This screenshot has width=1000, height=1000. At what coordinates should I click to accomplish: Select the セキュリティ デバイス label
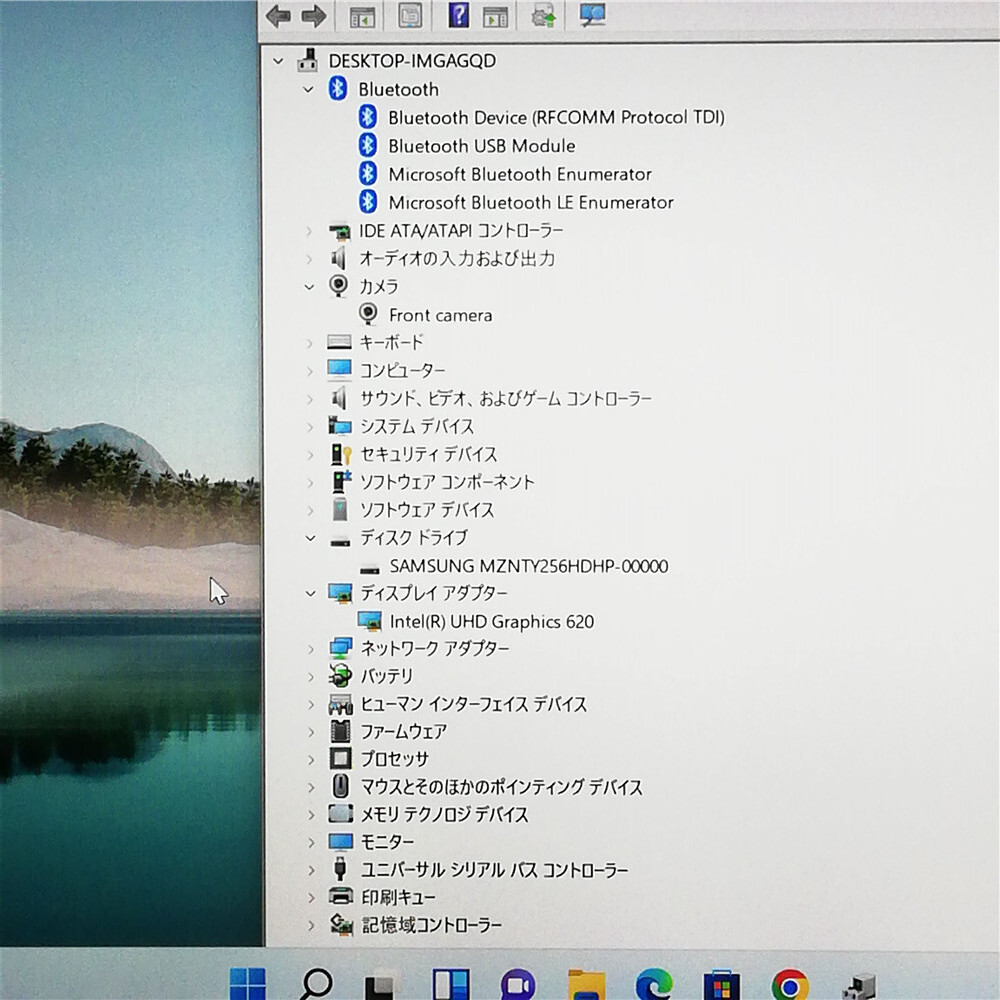tap(429, 454)
